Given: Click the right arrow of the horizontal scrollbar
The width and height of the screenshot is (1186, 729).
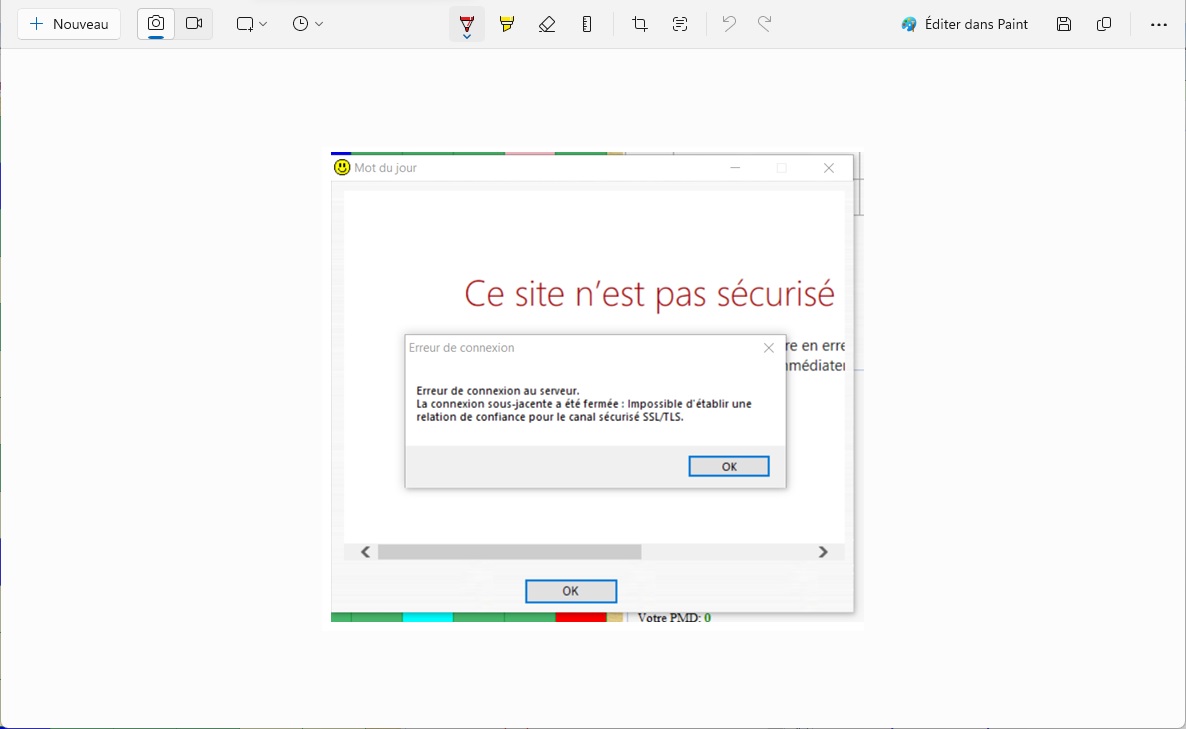Looking at the screenshot, I should (x=823, y=552).
